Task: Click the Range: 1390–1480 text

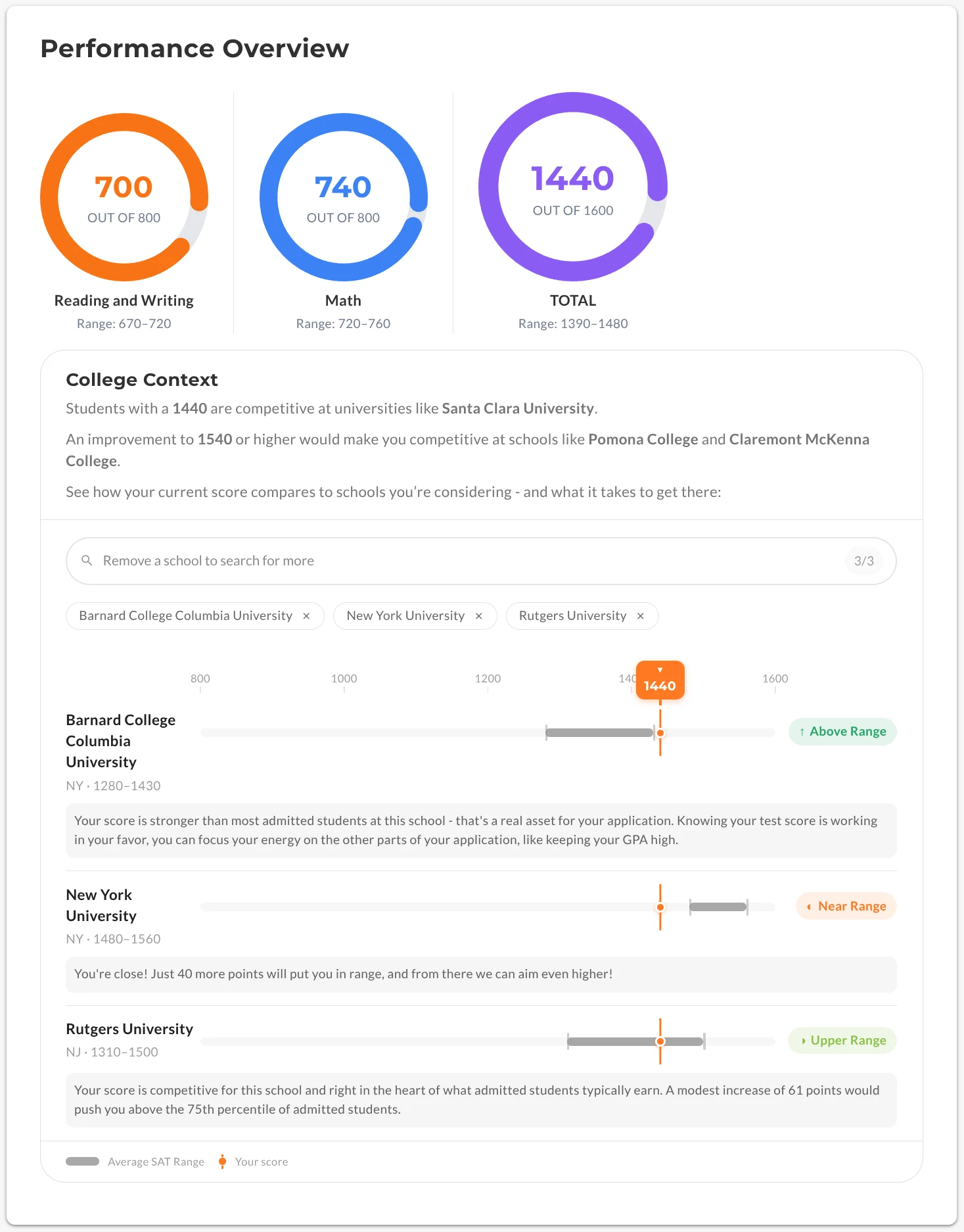Action: 573,323
